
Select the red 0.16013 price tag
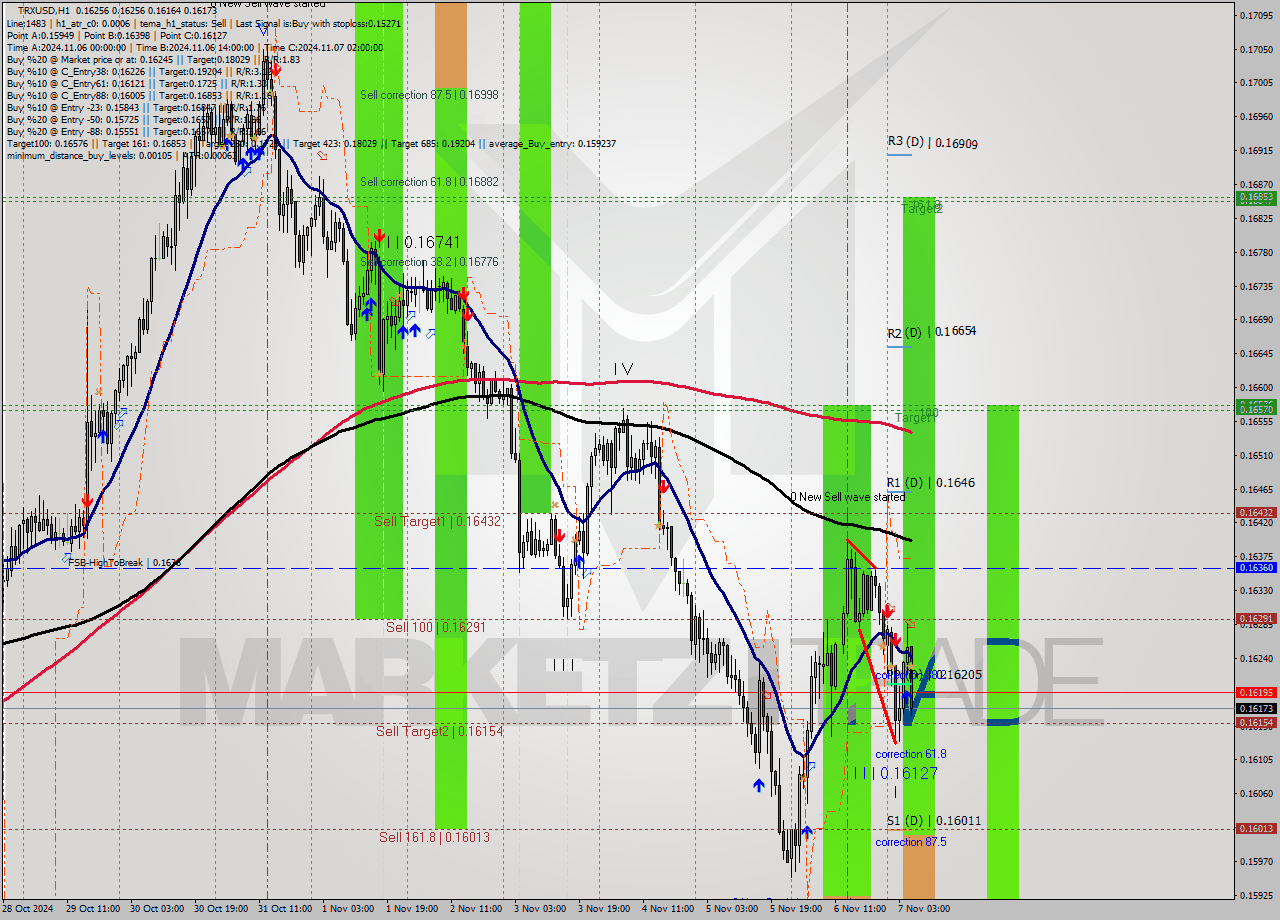[1256, 828]
